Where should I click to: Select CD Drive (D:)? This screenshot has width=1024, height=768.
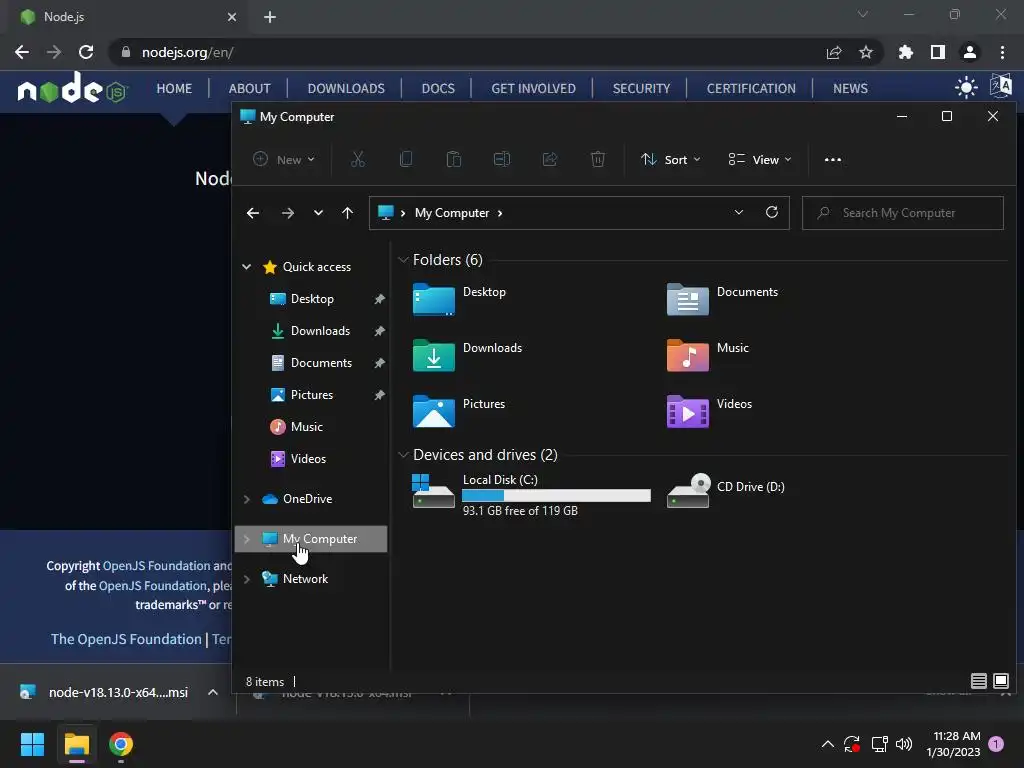[x=726, y=490]
